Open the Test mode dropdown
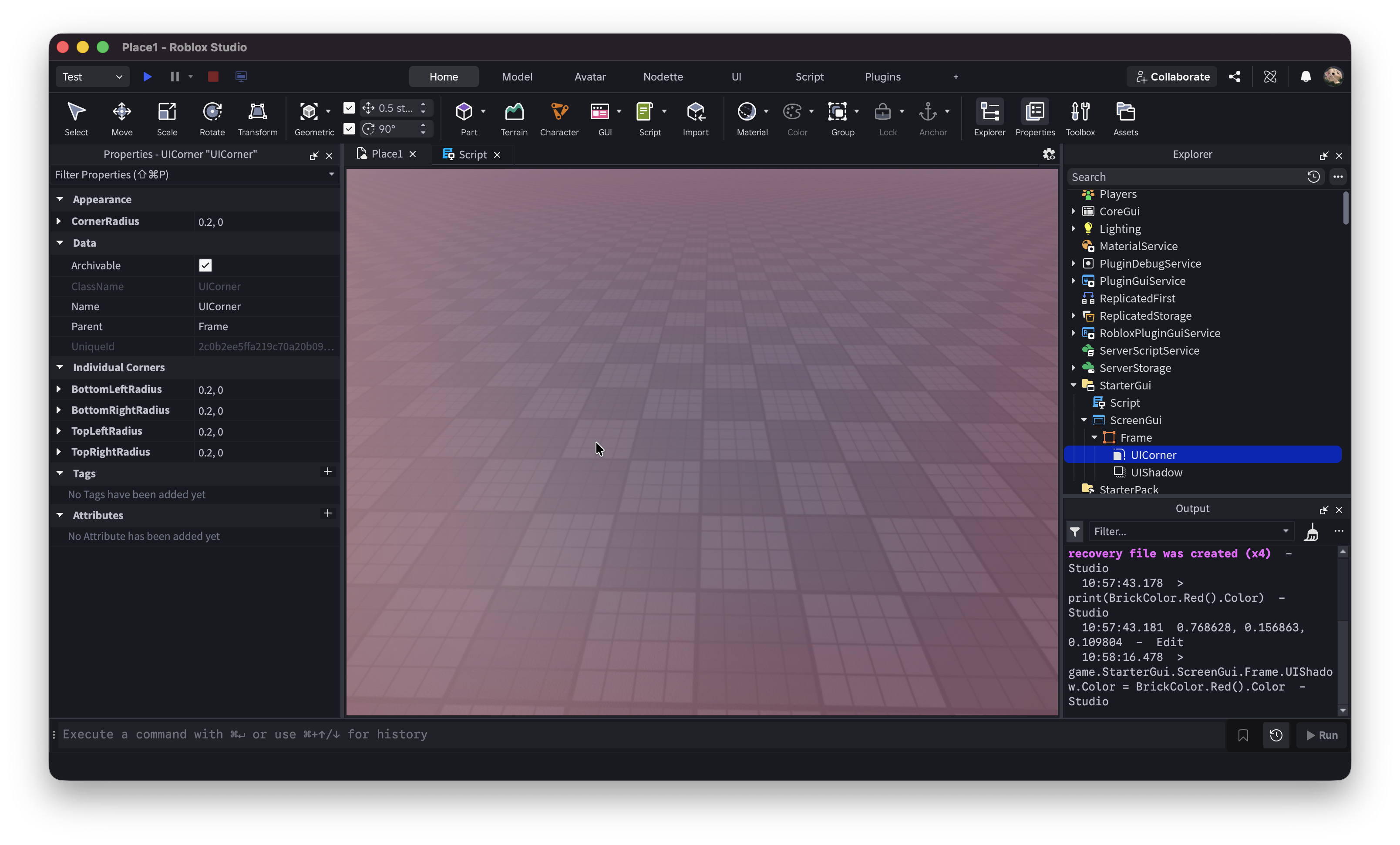 click(x=92, y=77)
